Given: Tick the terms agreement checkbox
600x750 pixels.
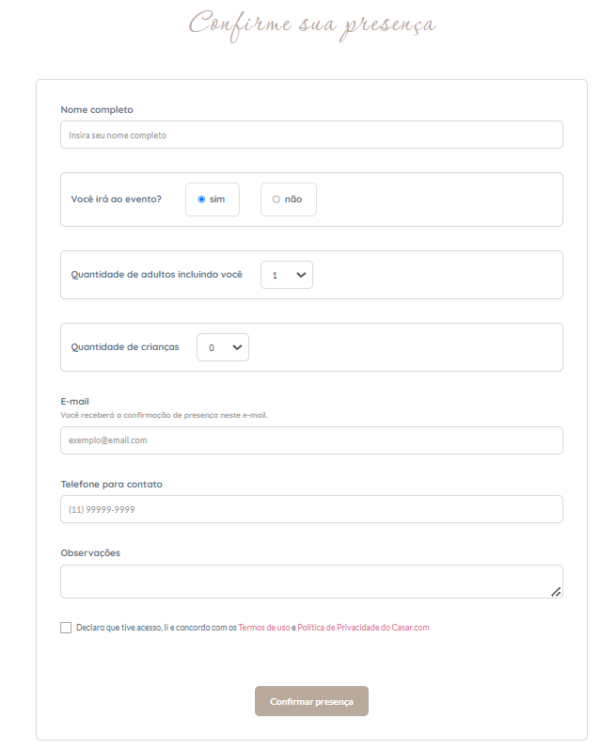Looking at the screenshot, I should (66, 628).
